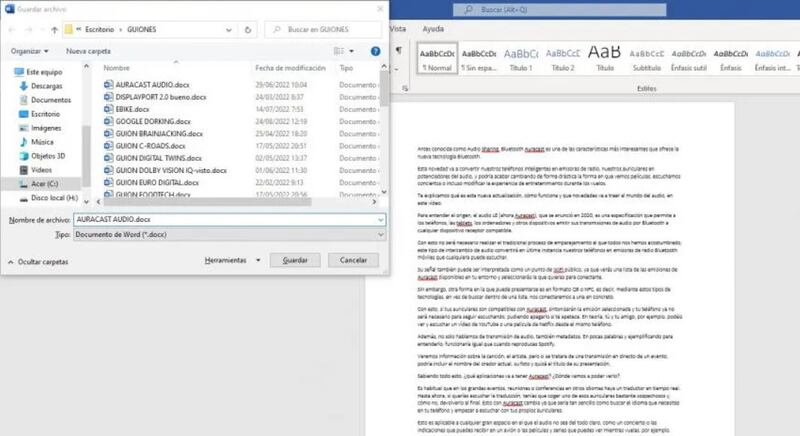The height and width of the screenshot is (436, 800).
Task: Open the Descargas folder in sidebar
Action: (x=45, y=86)
